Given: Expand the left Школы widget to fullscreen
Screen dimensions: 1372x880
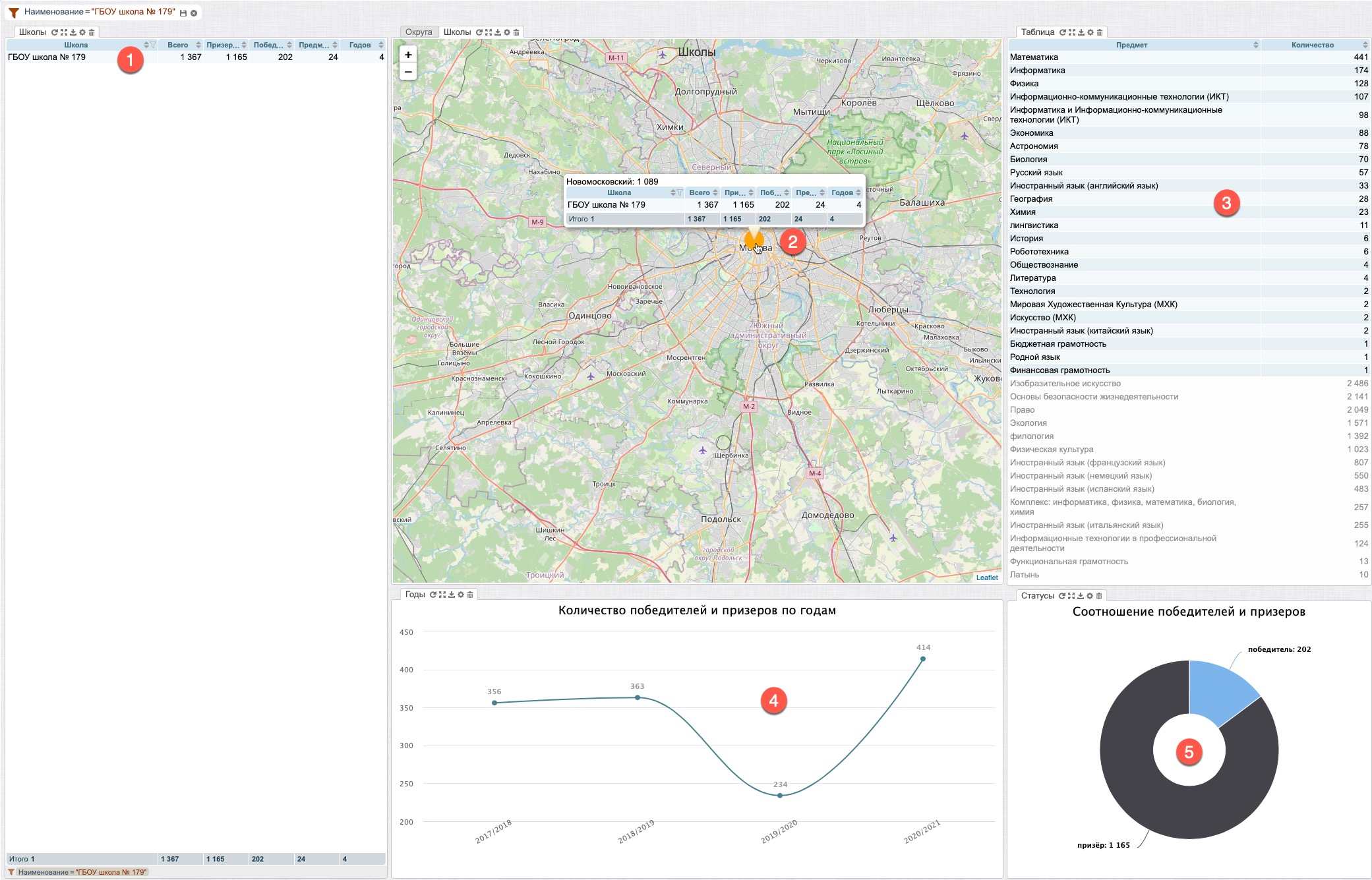Looking at the screenshot, I should (64, 32).
